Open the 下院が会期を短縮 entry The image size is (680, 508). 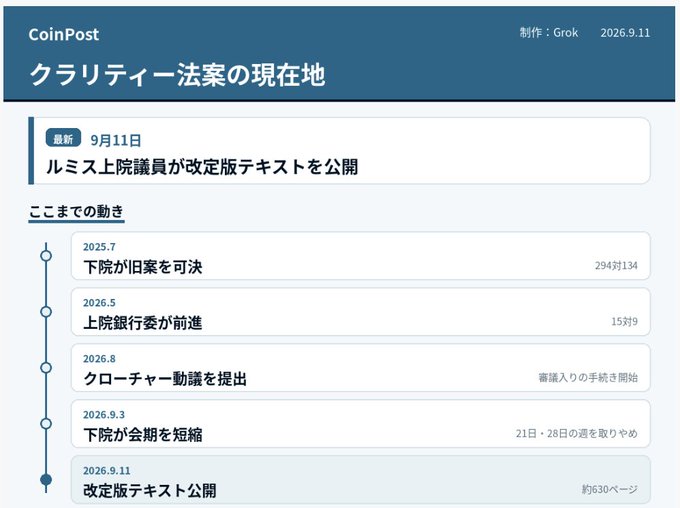[x=361, y=424]
